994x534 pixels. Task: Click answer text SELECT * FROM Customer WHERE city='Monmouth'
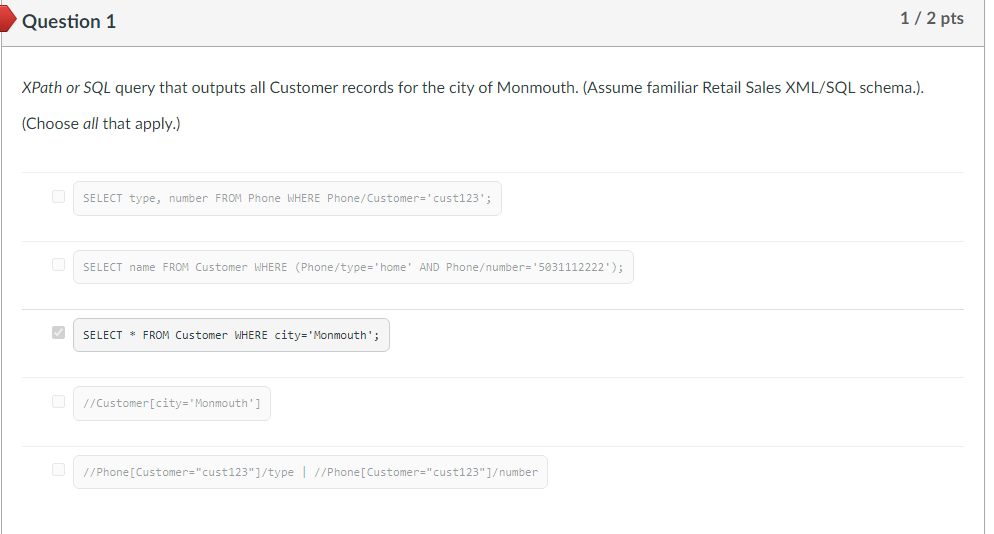coord(231,335)
